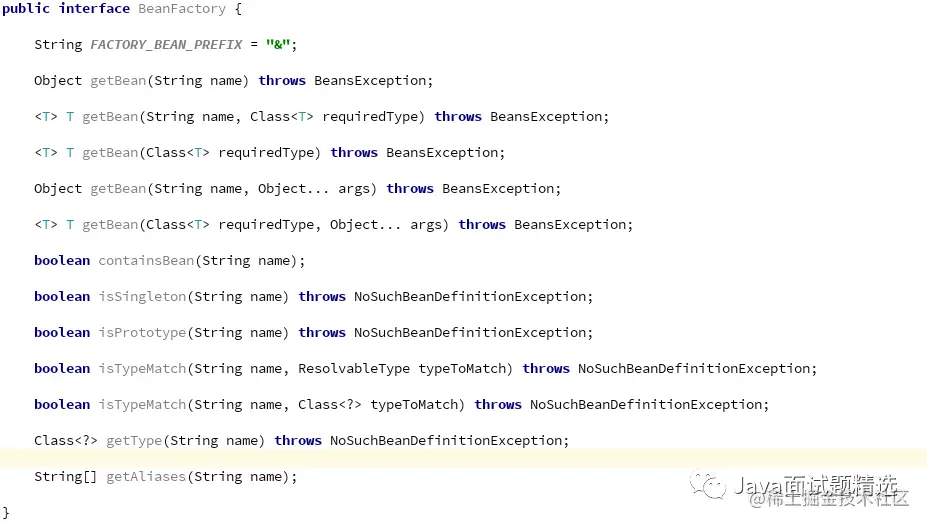This screenshot has width=927, height=526.
Task: Click the FACTORY_BEAN_PREFIX constant
Action: click(x=166, y=45)
